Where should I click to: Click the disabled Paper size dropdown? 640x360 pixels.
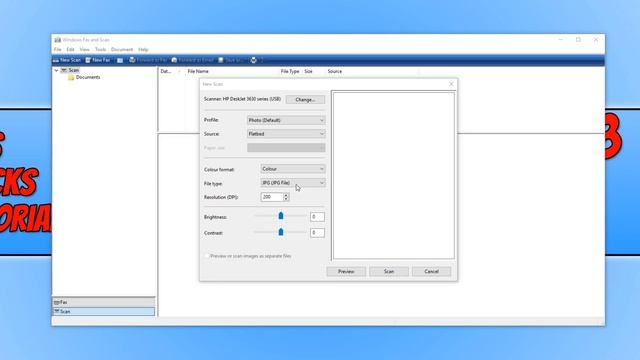pyautogui.click(x=286, y=148)
